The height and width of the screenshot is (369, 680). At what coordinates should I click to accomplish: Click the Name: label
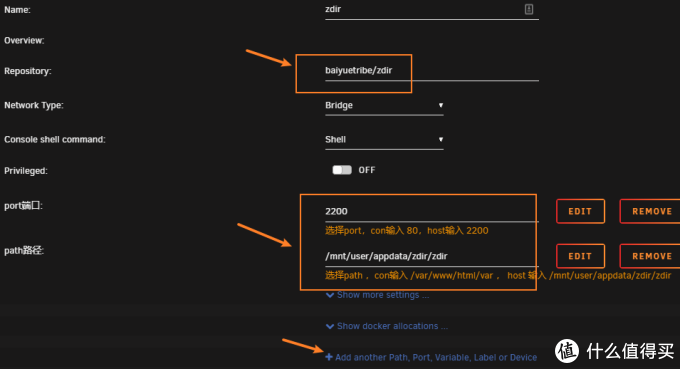pos(17,10)
